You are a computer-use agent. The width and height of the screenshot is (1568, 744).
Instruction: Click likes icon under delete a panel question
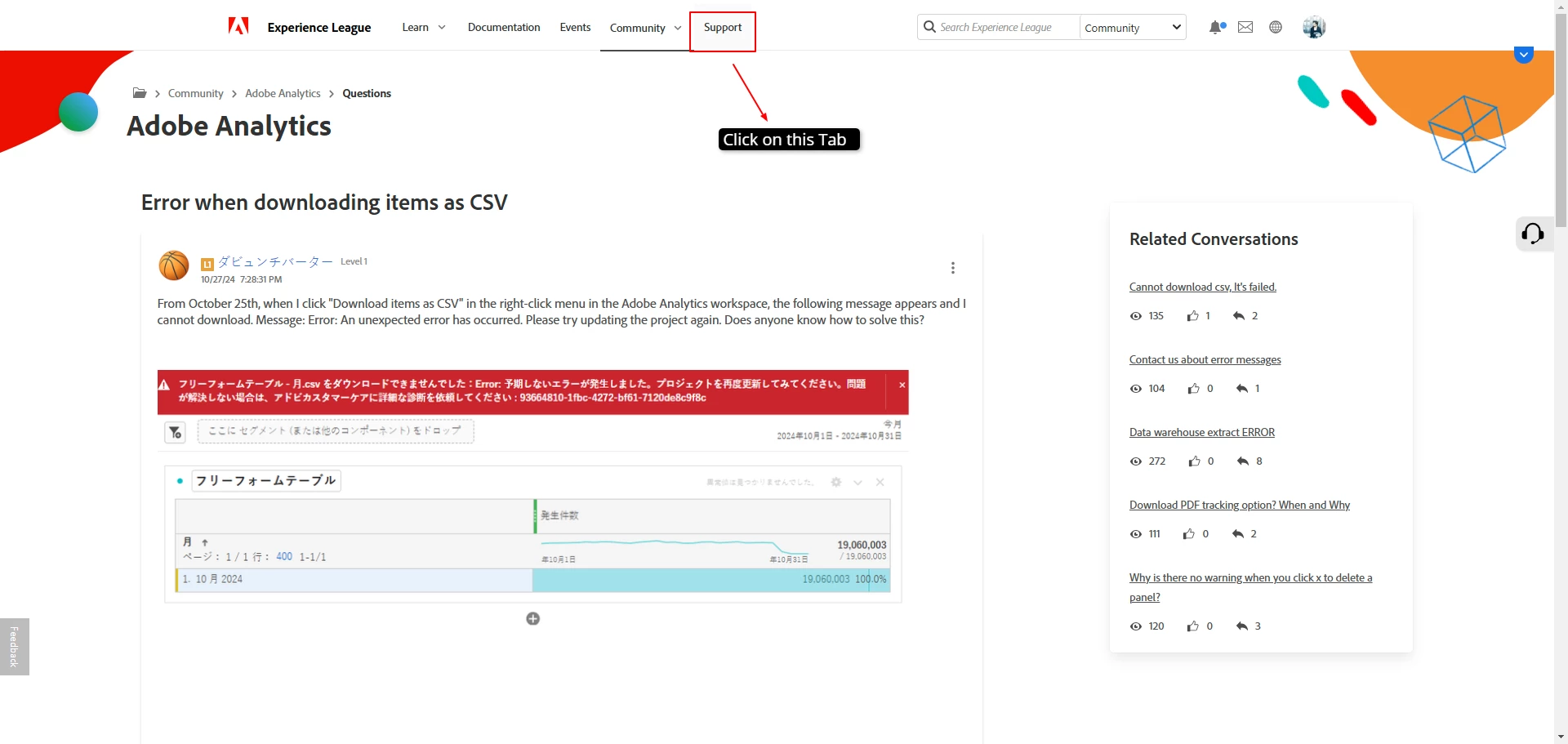click(1193, 626)
